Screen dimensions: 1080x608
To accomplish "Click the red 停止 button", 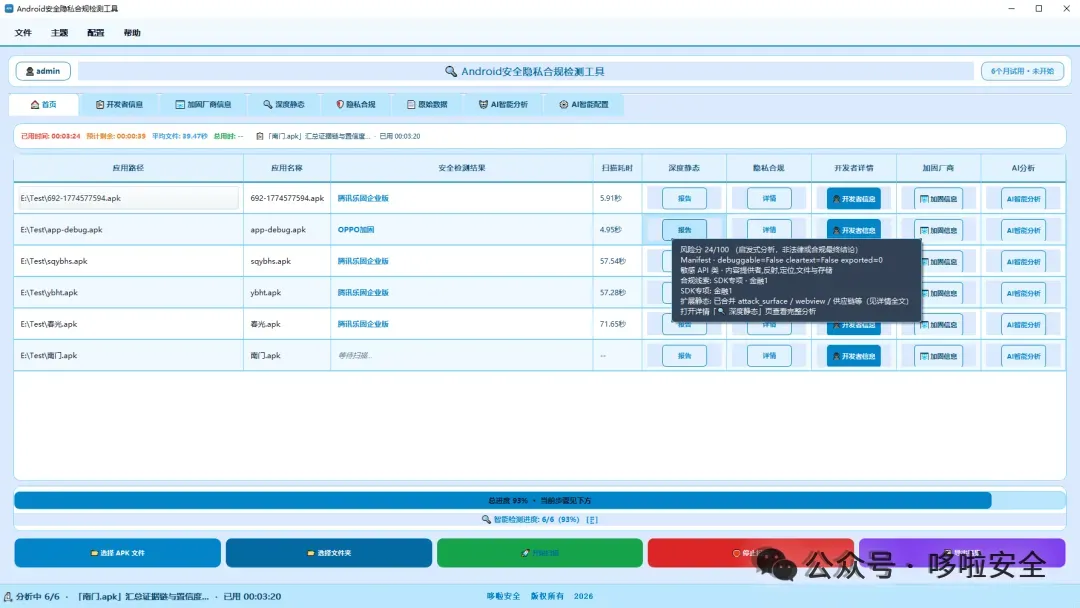I will click(751, 553).
